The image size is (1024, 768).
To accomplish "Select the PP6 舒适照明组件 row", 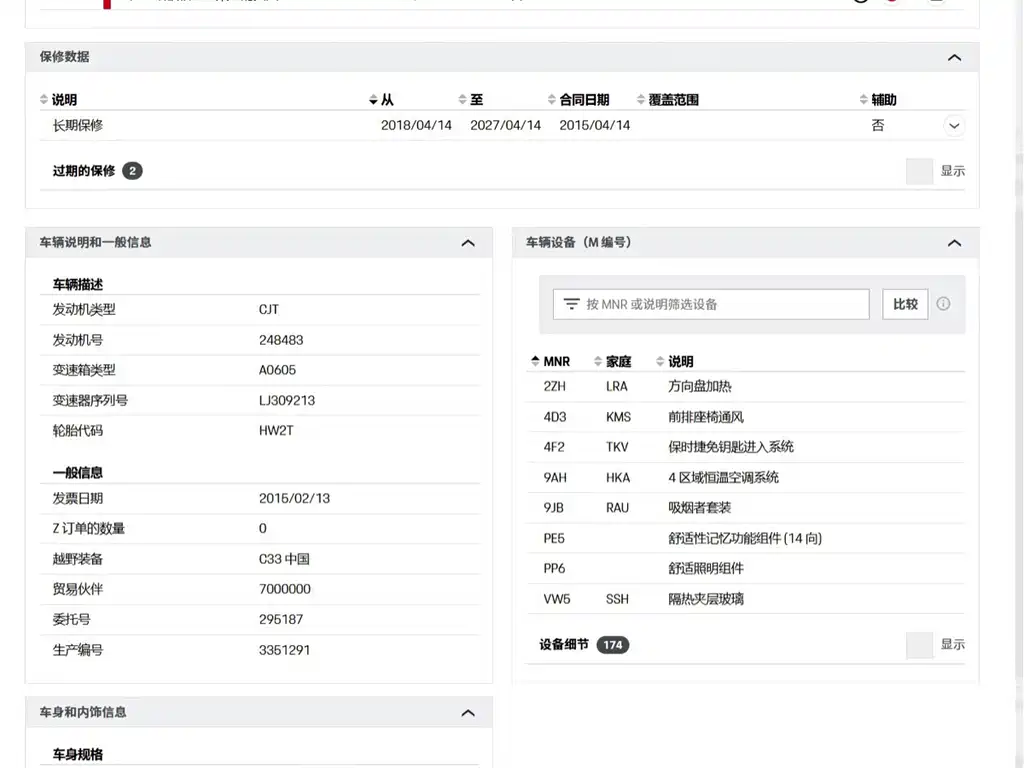I will click(x=745, y=569).
